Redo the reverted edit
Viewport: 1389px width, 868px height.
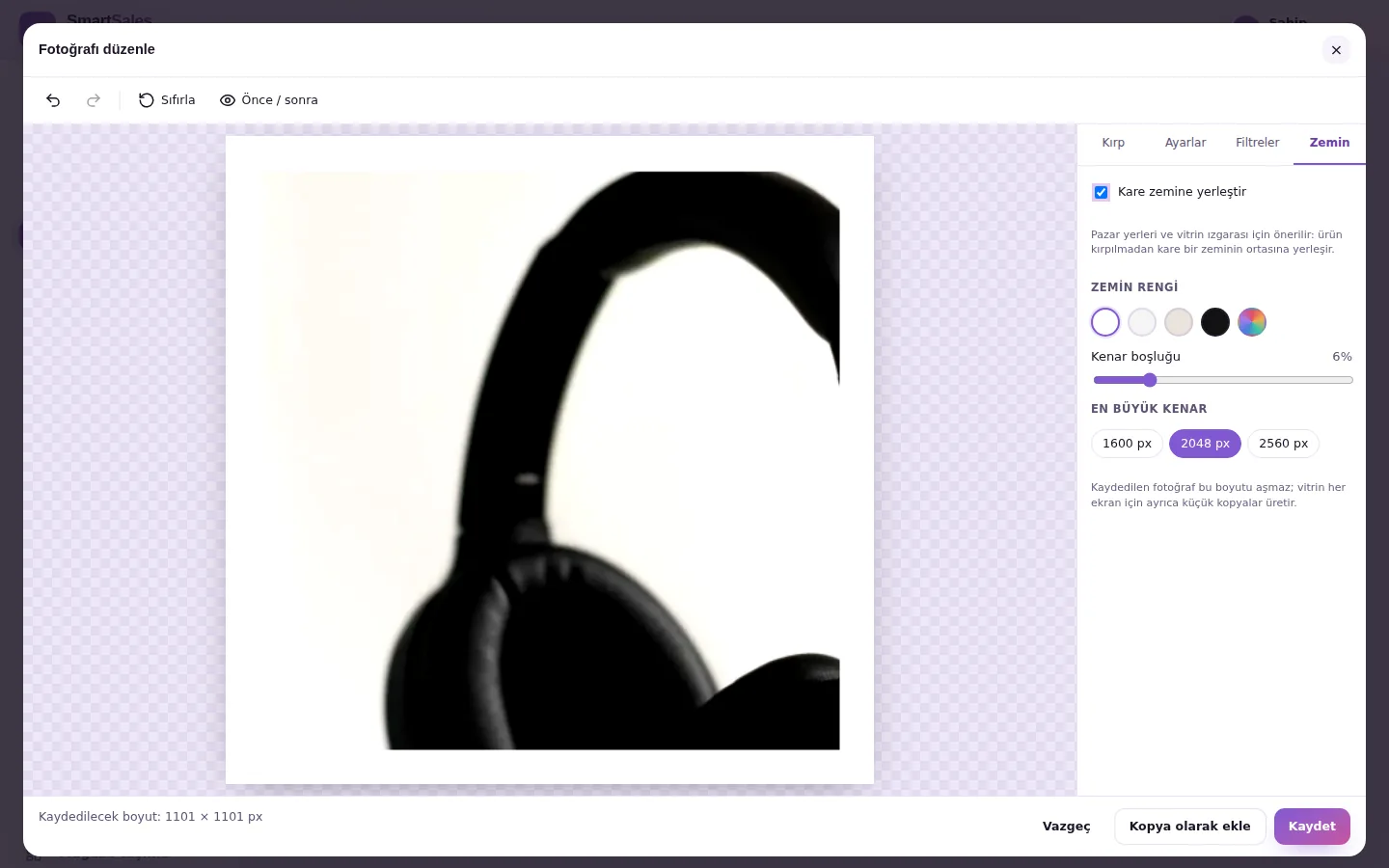click(94, 100)
